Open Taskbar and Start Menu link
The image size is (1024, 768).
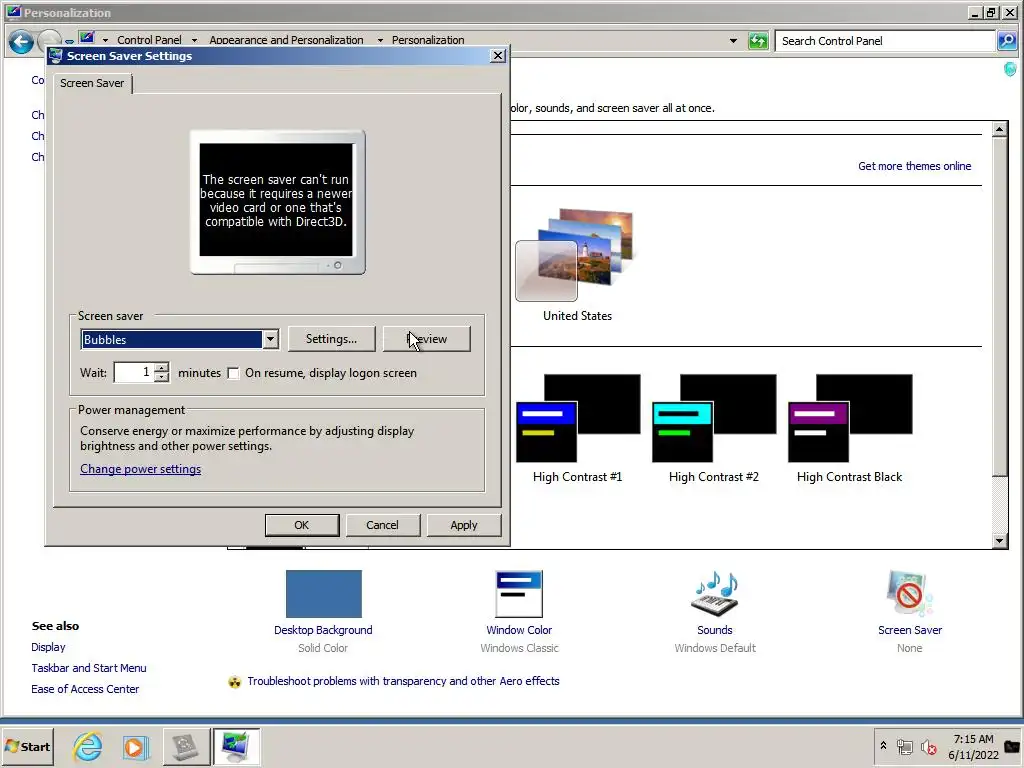[89, 668]
